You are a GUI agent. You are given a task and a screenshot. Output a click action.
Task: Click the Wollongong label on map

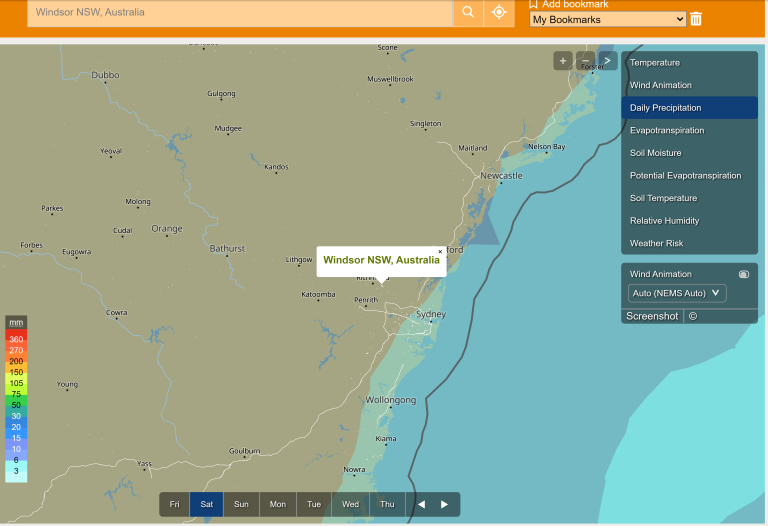(x=391, y=400)
